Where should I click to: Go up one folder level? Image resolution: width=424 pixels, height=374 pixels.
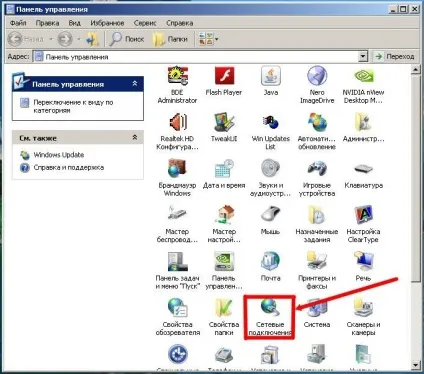coord(92,39)
